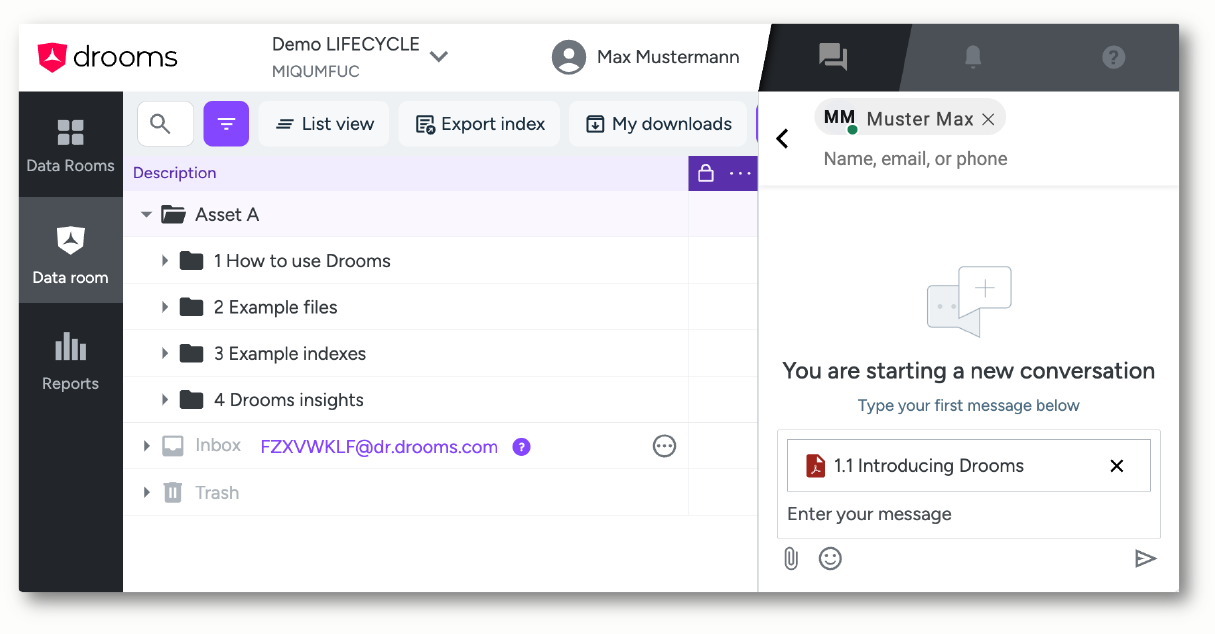Select the Trash label
1215x634 pixels.
217,493
